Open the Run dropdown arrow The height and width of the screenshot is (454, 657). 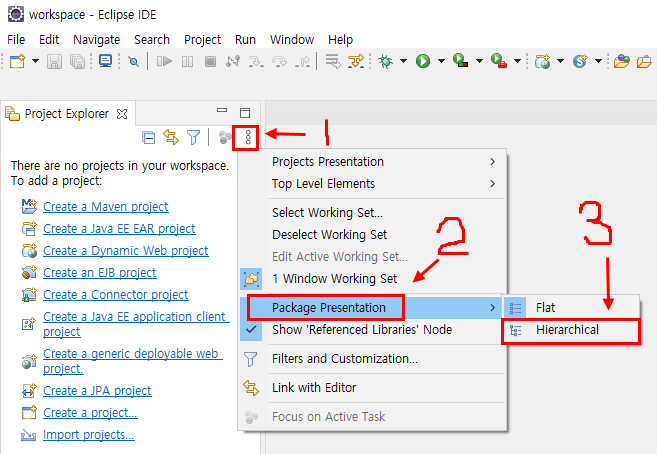pyautogui.click(x=441, y=61)
